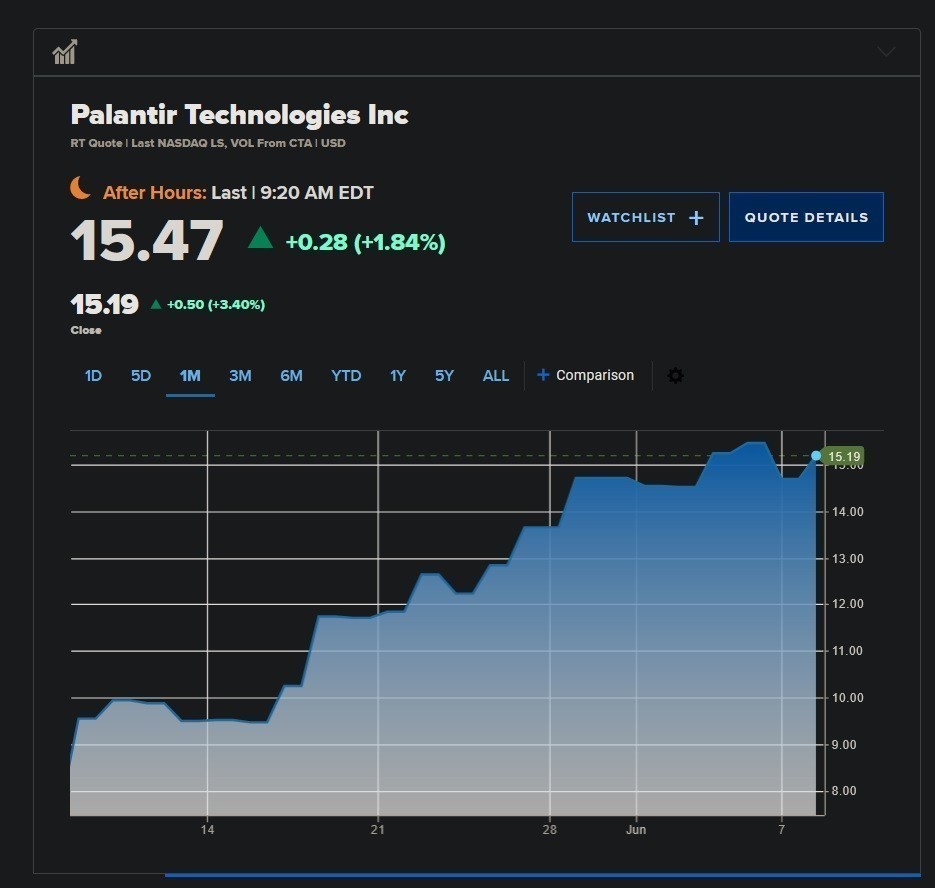Viewport: 935px width, 888px height.
Task: Click the green up-arrow price change indicator
Action: point(260,238)
